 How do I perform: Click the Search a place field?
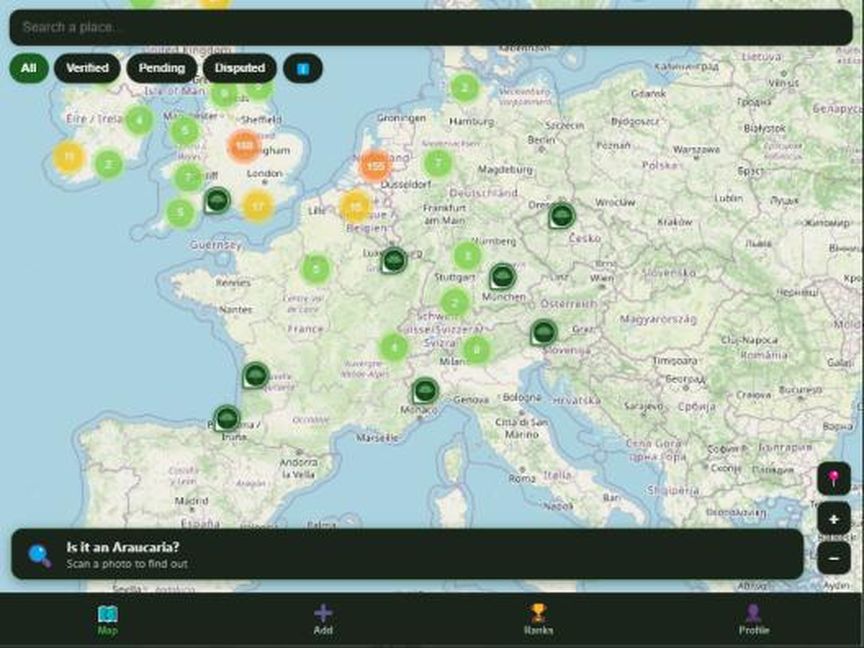pos(431,27)
